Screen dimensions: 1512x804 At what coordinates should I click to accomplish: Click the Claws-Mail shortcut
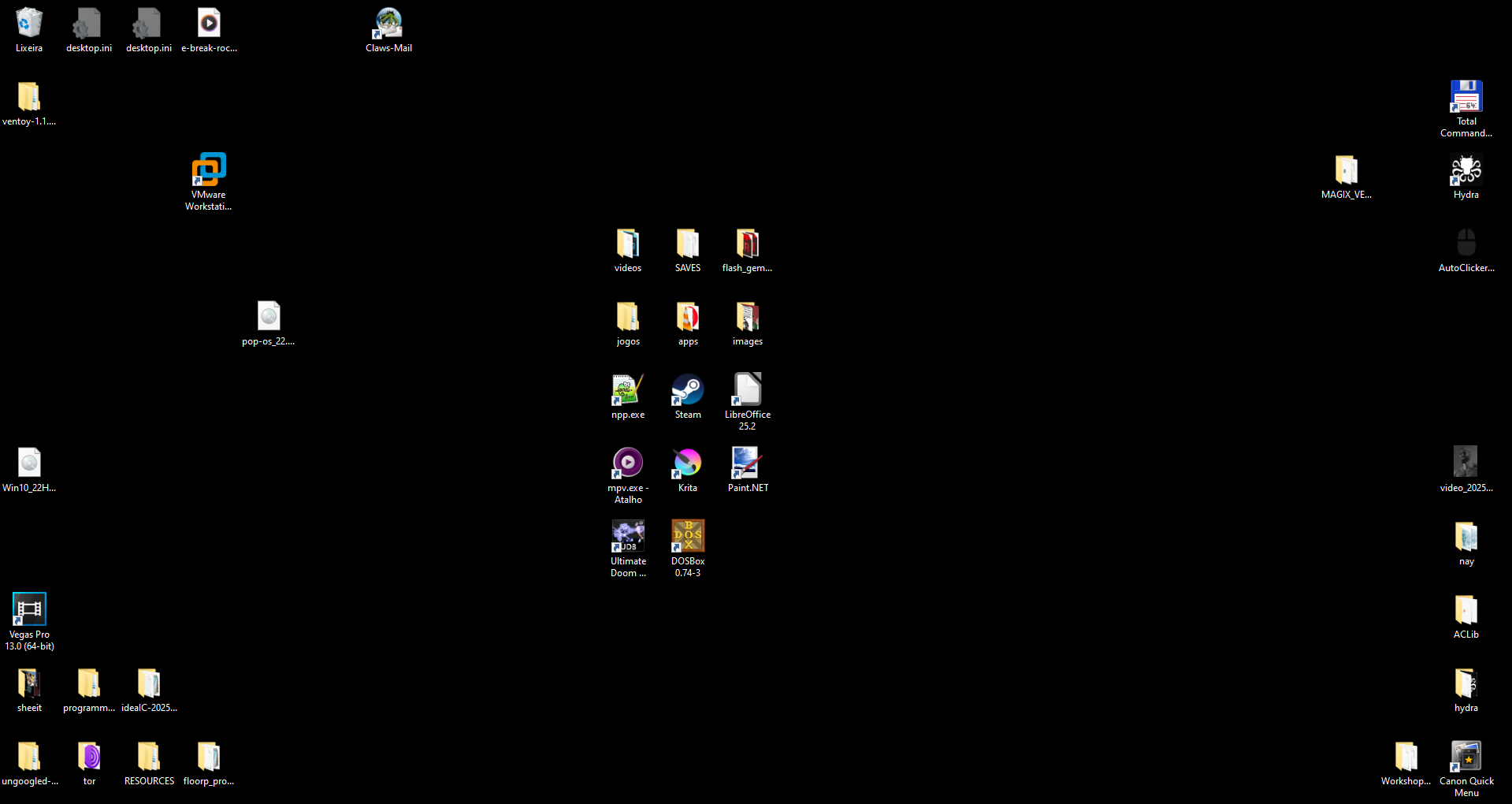388,24
